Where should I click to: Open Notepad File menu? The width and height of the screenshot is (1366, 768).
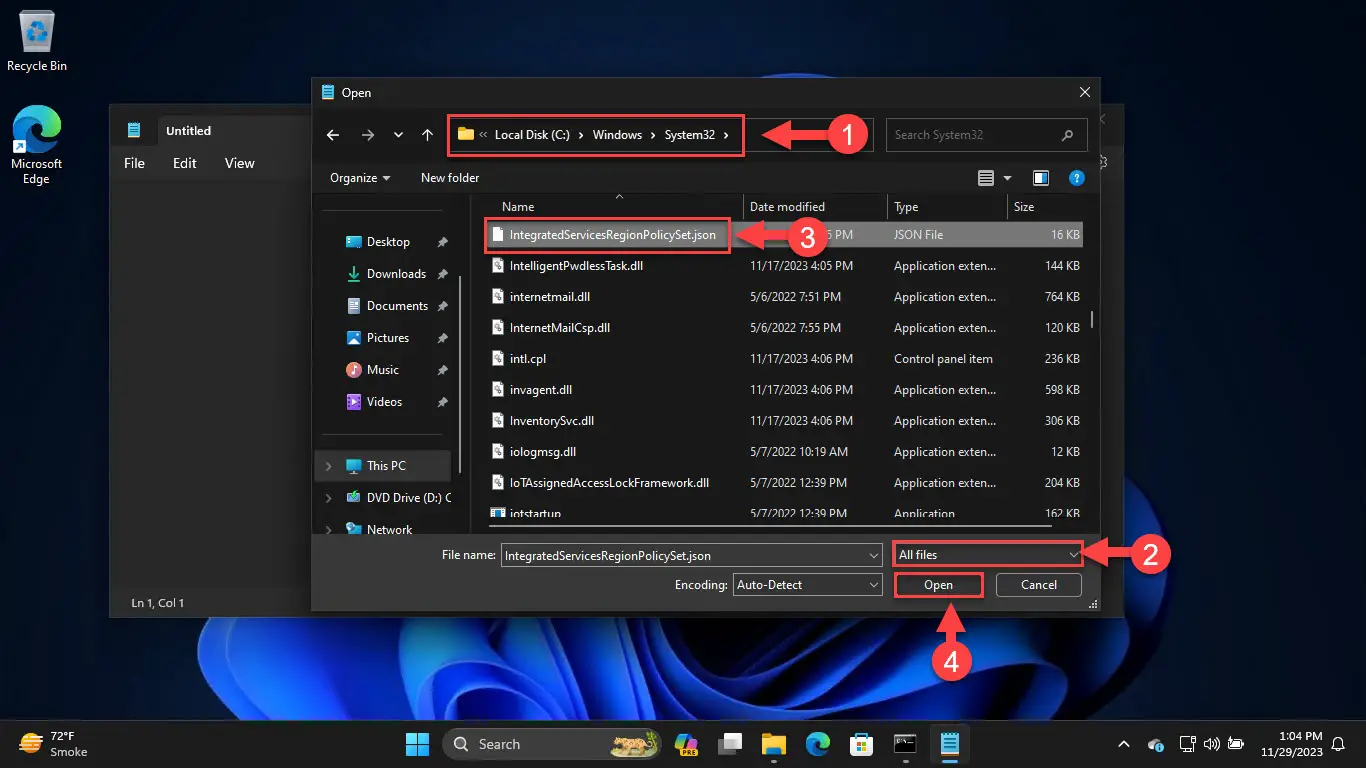click(x=134, y=163)
